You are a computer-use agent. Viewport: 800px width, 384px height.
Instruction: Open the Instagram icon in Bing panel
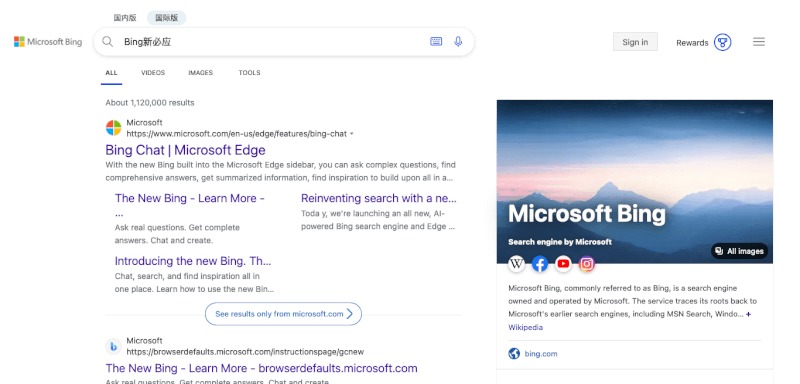(587, 264)
